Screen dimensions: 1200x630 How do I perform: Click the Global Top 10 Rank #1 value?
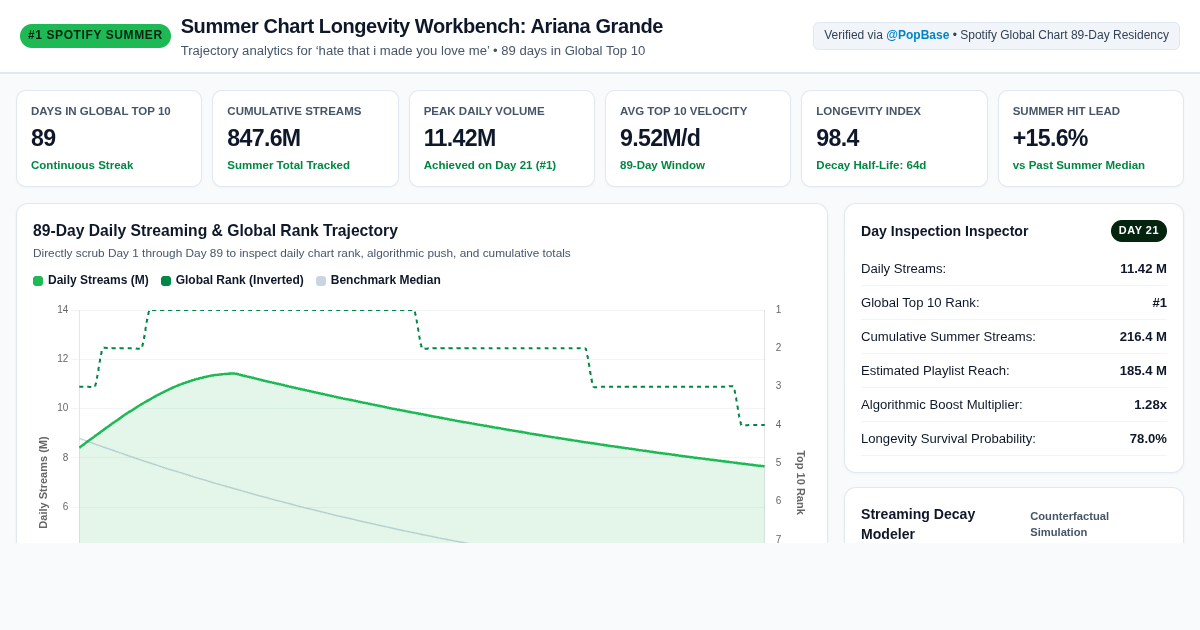click(x=1159, y=302)
